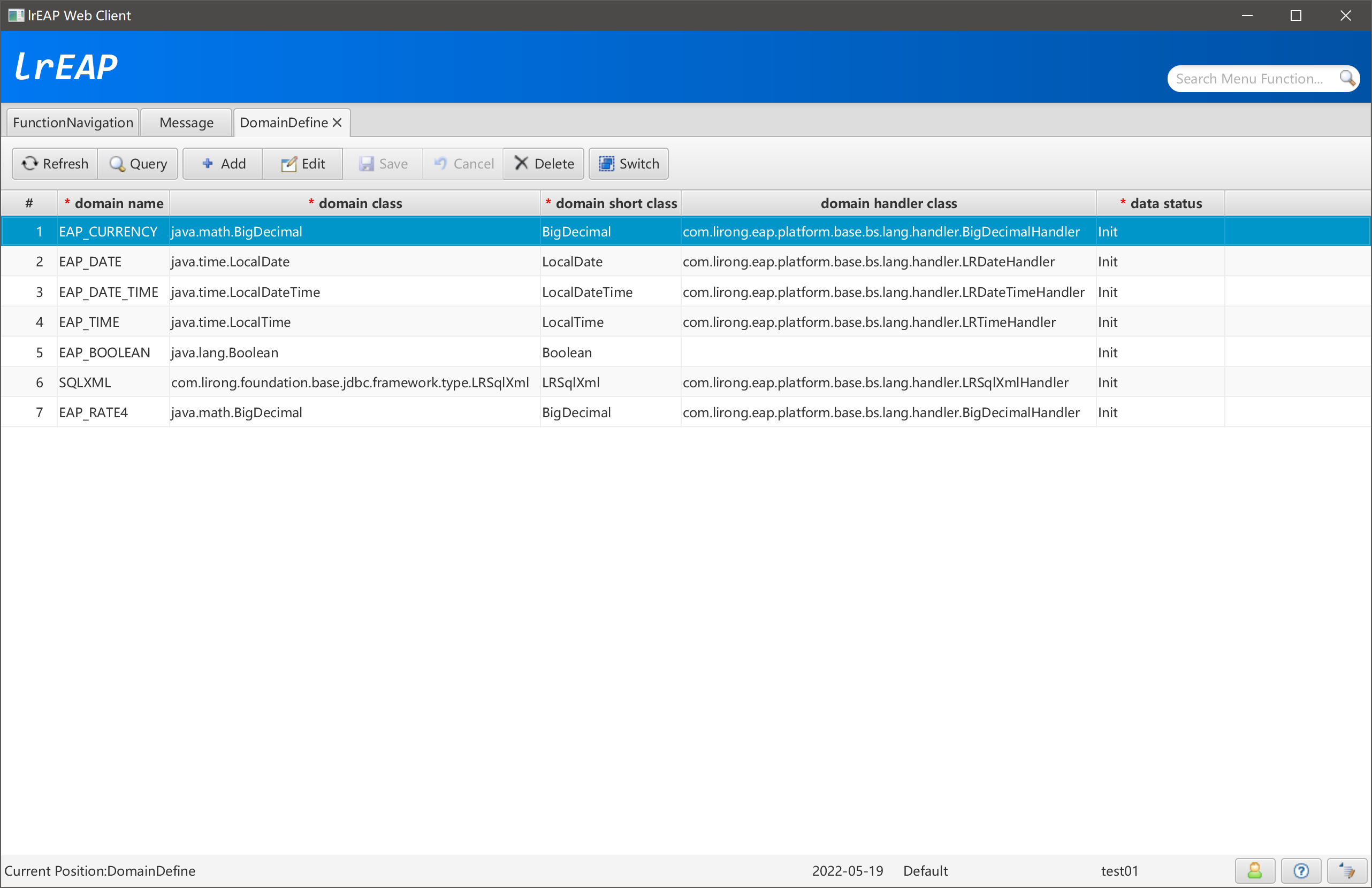This screenshot has width=1372, height=888.
Task: Sort by the domain class column header
Action: 355,203
